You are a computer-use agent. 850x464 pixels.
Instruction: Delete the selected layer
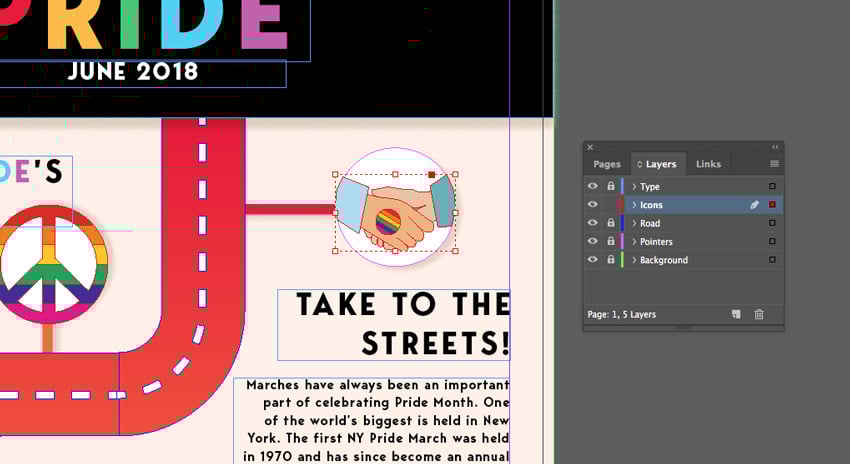pyautogui.click(x=759, y=314)
